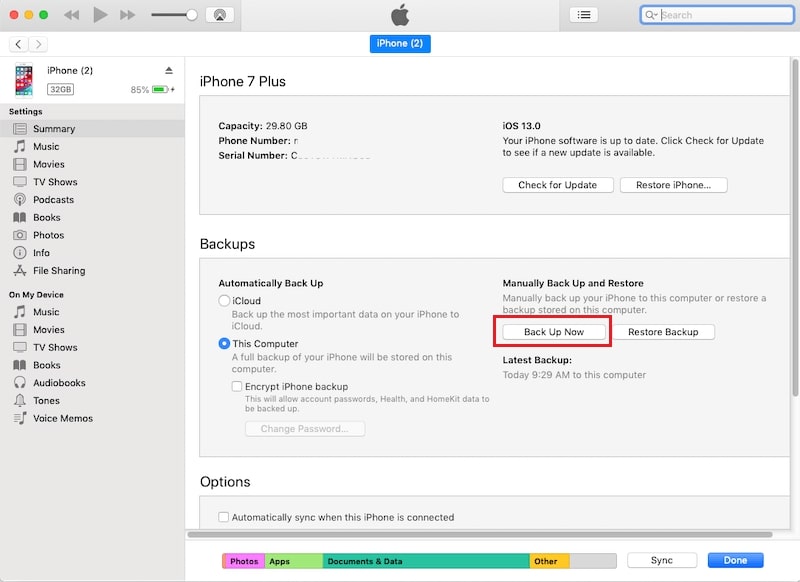Select the iCloud backup radio option
Image resolution: width=800 pixels, height=582 pixels.
point(224,301)
